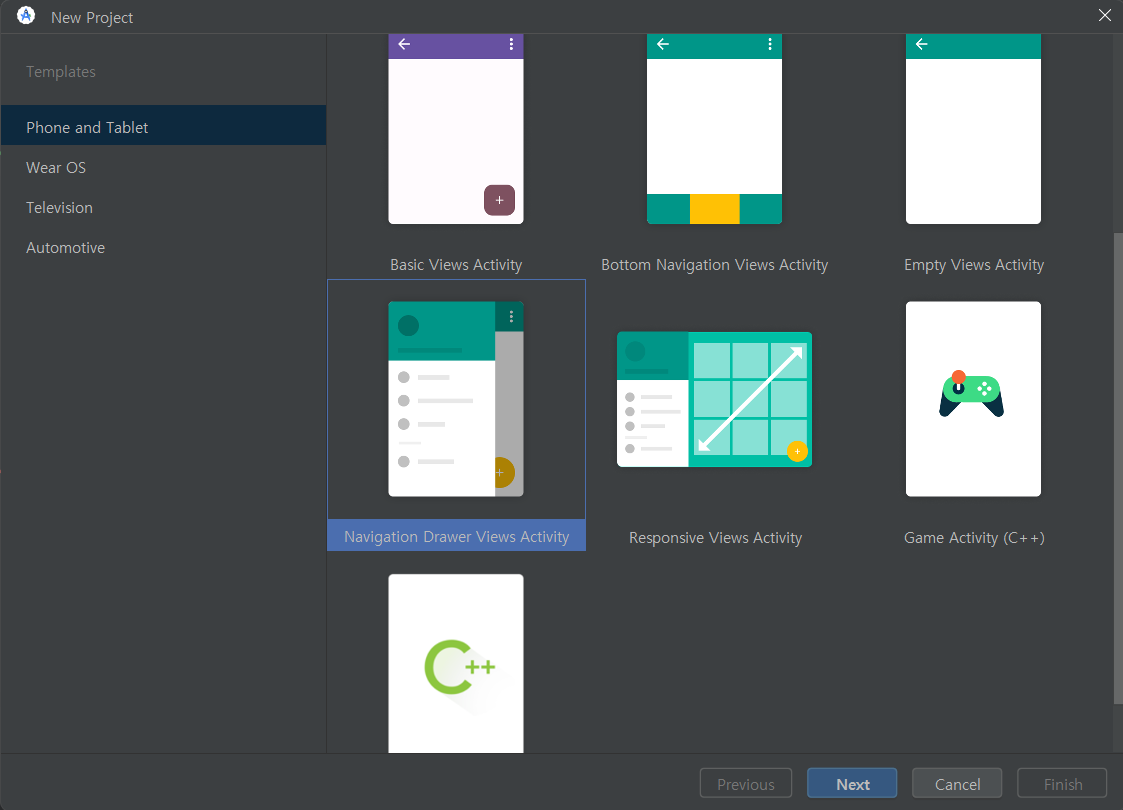Image resolution: width=1123 pixels, height=810 pixels.
Task: Click the Previous button
Action: pos(746,784)
